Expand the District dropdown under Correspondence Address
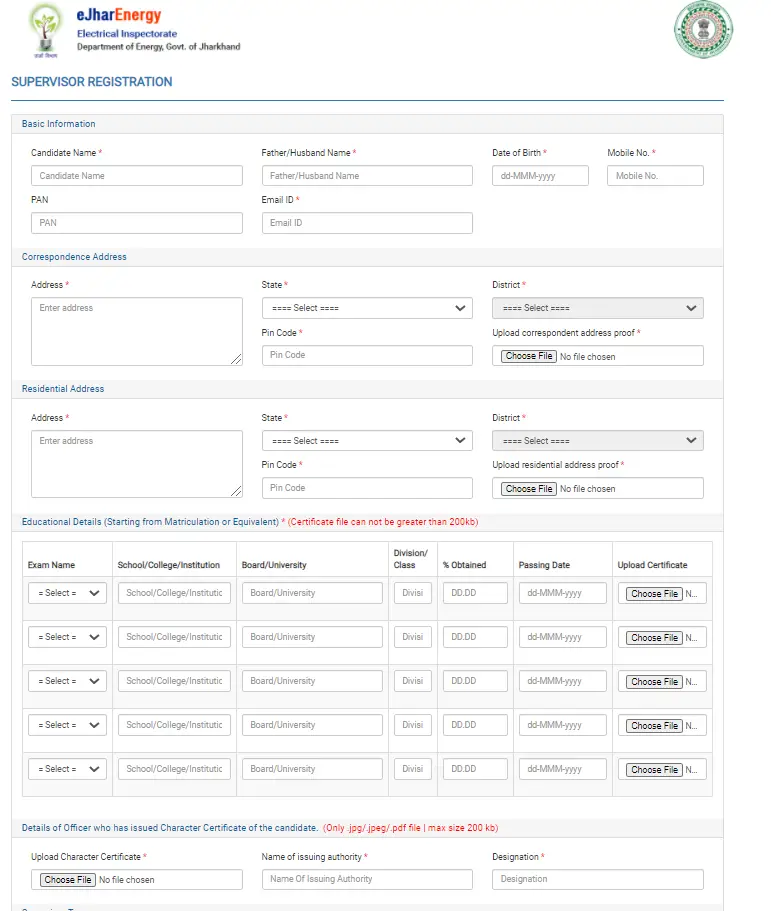Image resolution: width=771 pixels, height=911 pixels. (x=597, y=308)
